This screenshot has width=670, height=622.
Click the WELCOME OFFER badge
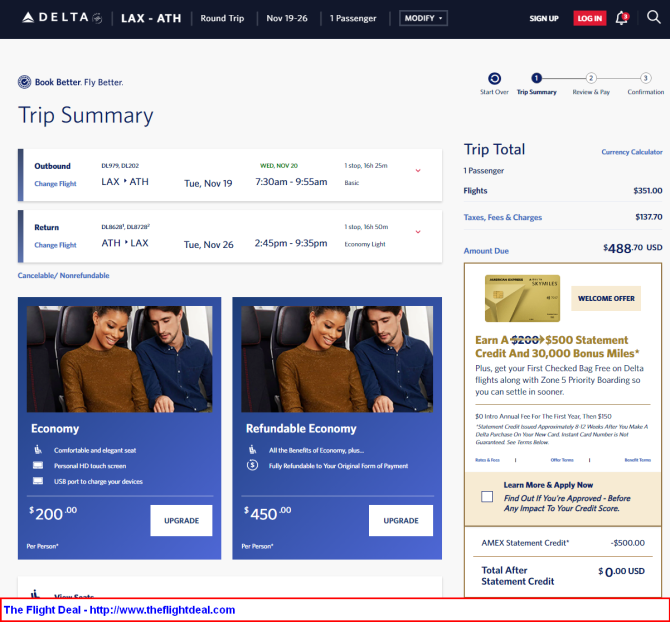[x=606, y=298]
